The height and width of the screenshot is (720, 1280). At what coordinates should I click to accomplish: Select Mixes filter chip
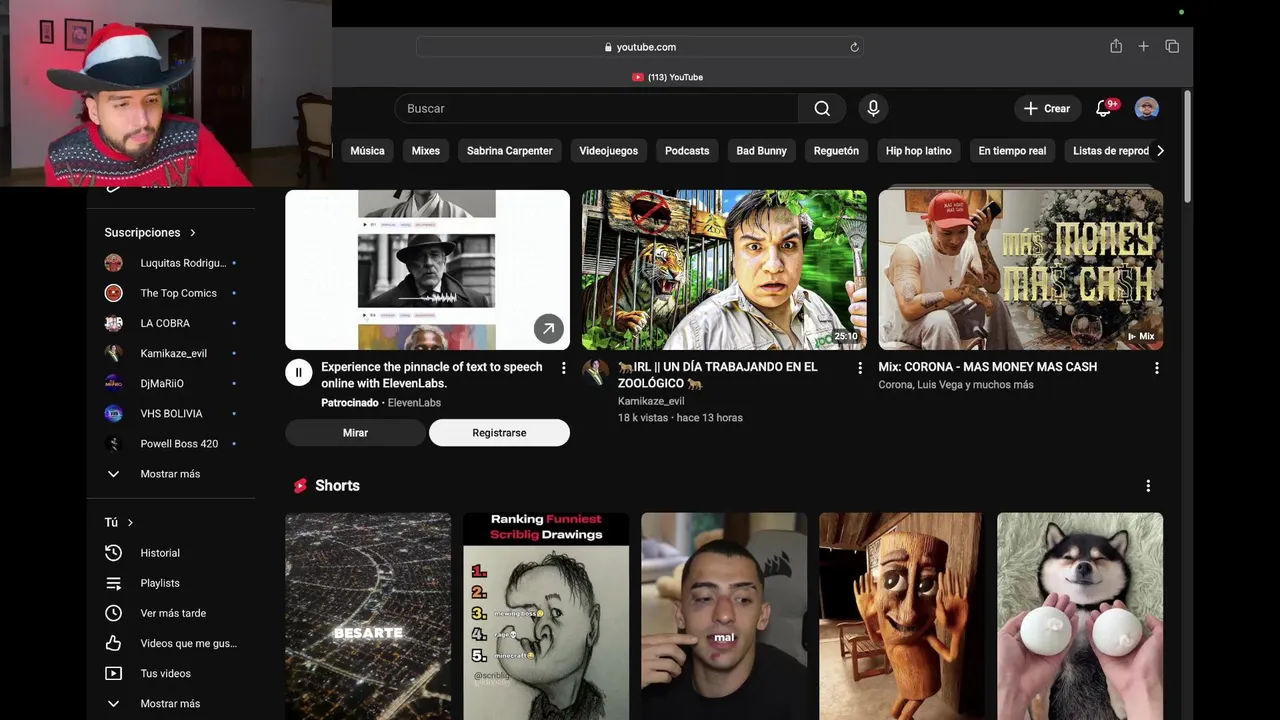(x=426, y=151)
